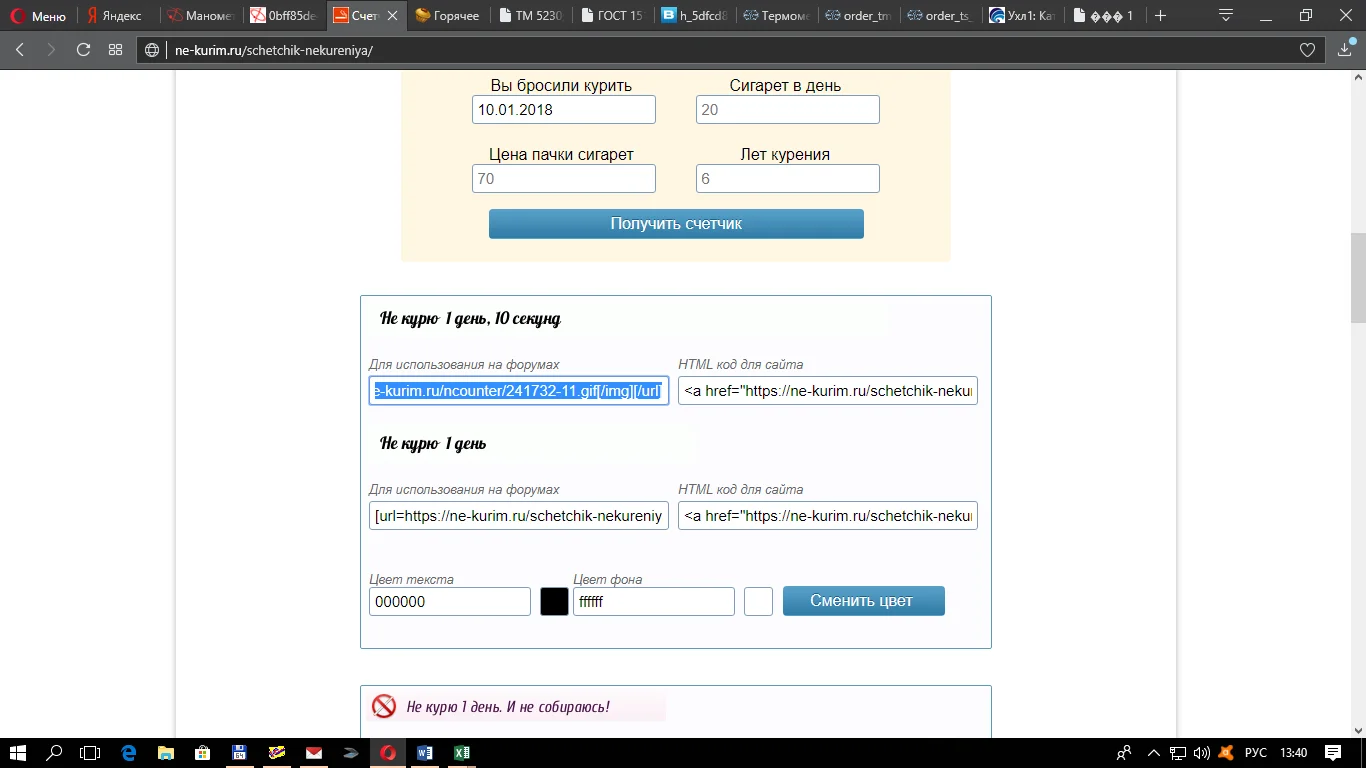
Task: Switch to Excel in the taskbar
Action: (461, 753)
